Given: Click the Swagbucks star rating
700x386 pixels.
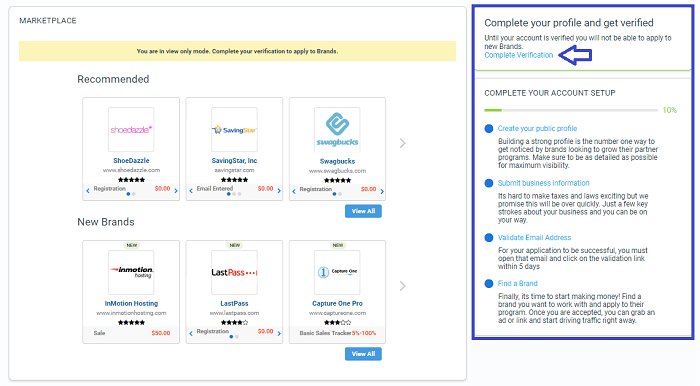Looking at the screenshot, I should tap(338, 180).
